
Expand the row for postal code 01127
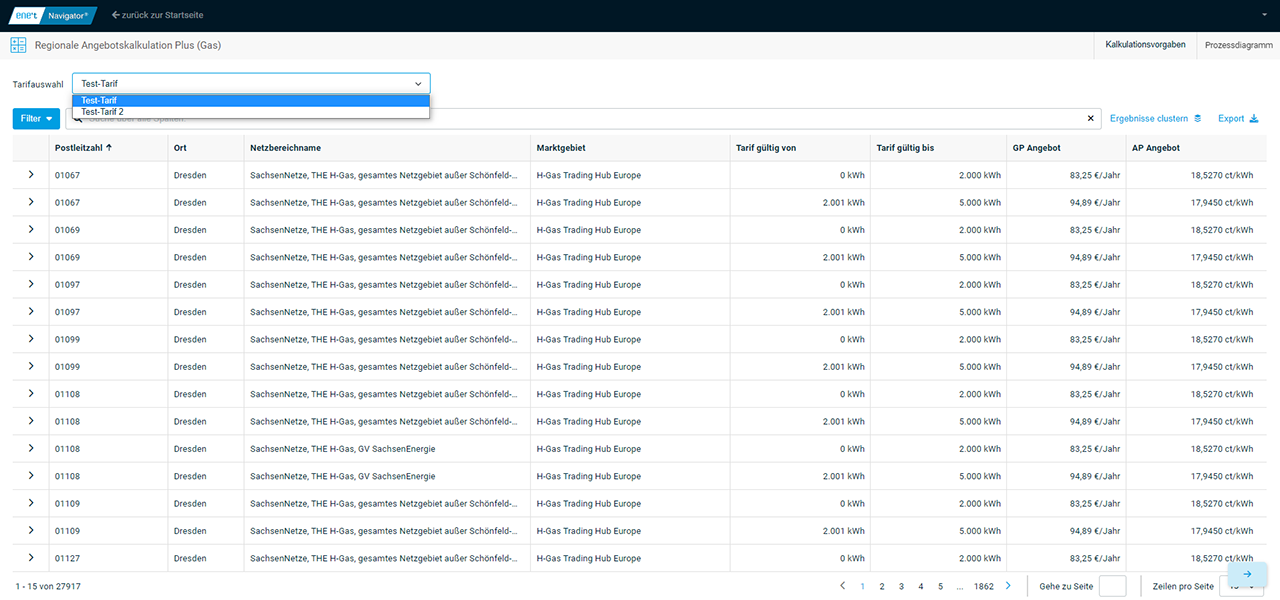coord(31,558)
